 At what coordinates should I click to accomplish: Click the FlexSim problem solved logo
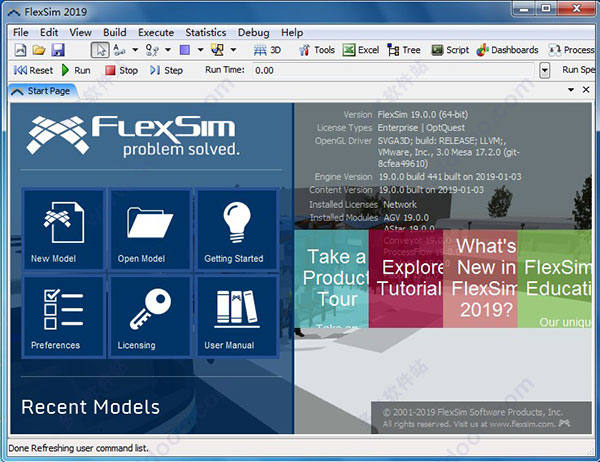[133, 136]
